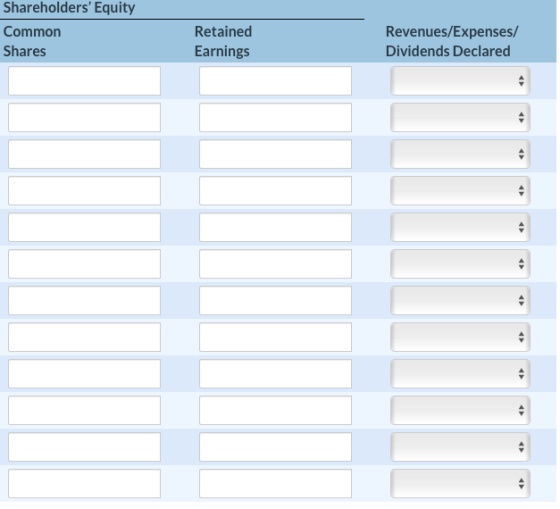Open the sixth row Revenues/Expenses/Dividends dropdown
The image size is (560, 509).
(460, 264)
